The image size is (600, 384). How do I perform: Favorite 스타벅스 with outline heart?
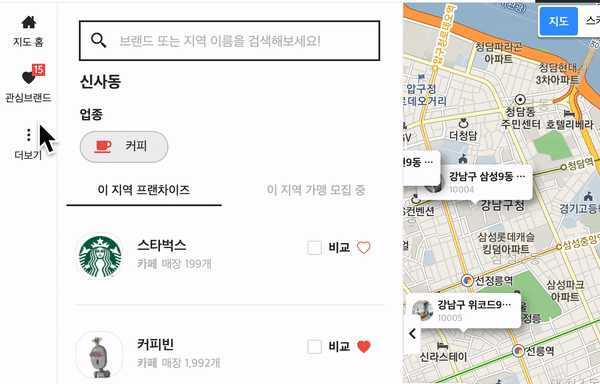pos(364,247)
